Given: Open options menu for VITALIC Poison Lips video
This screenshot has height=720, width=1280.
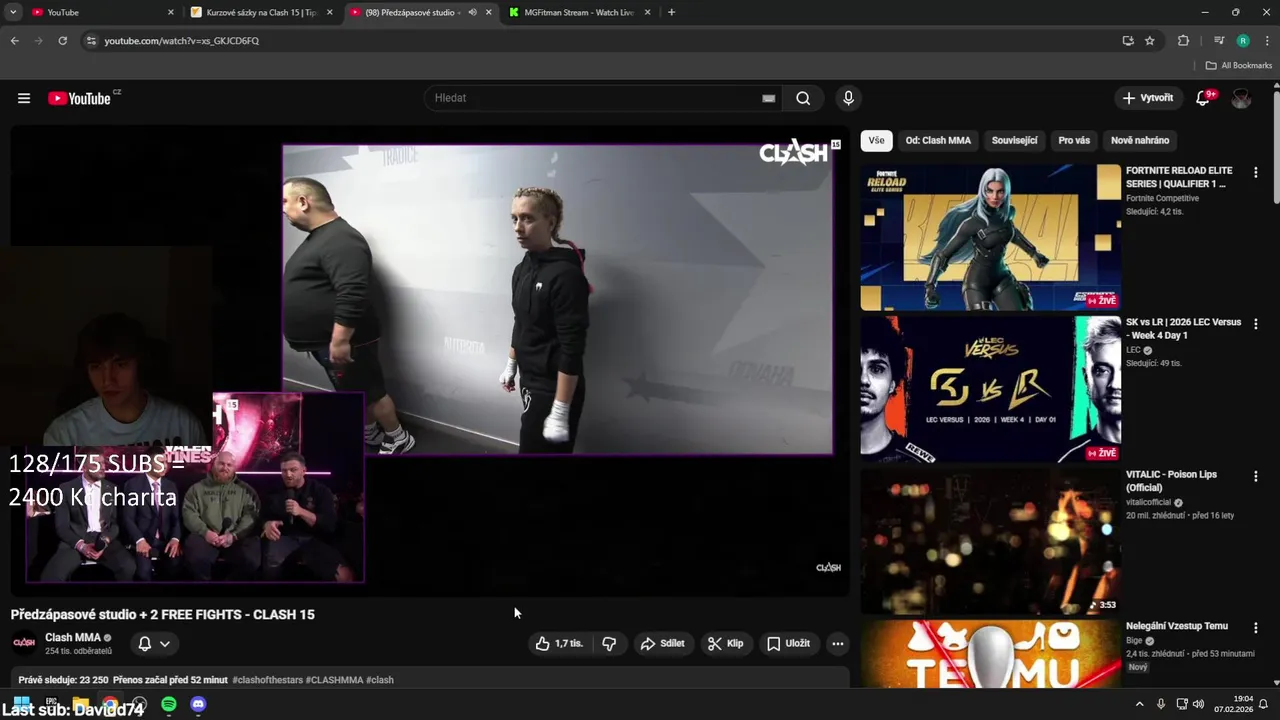Looking at the screenshot, I should coord(1256,476).
